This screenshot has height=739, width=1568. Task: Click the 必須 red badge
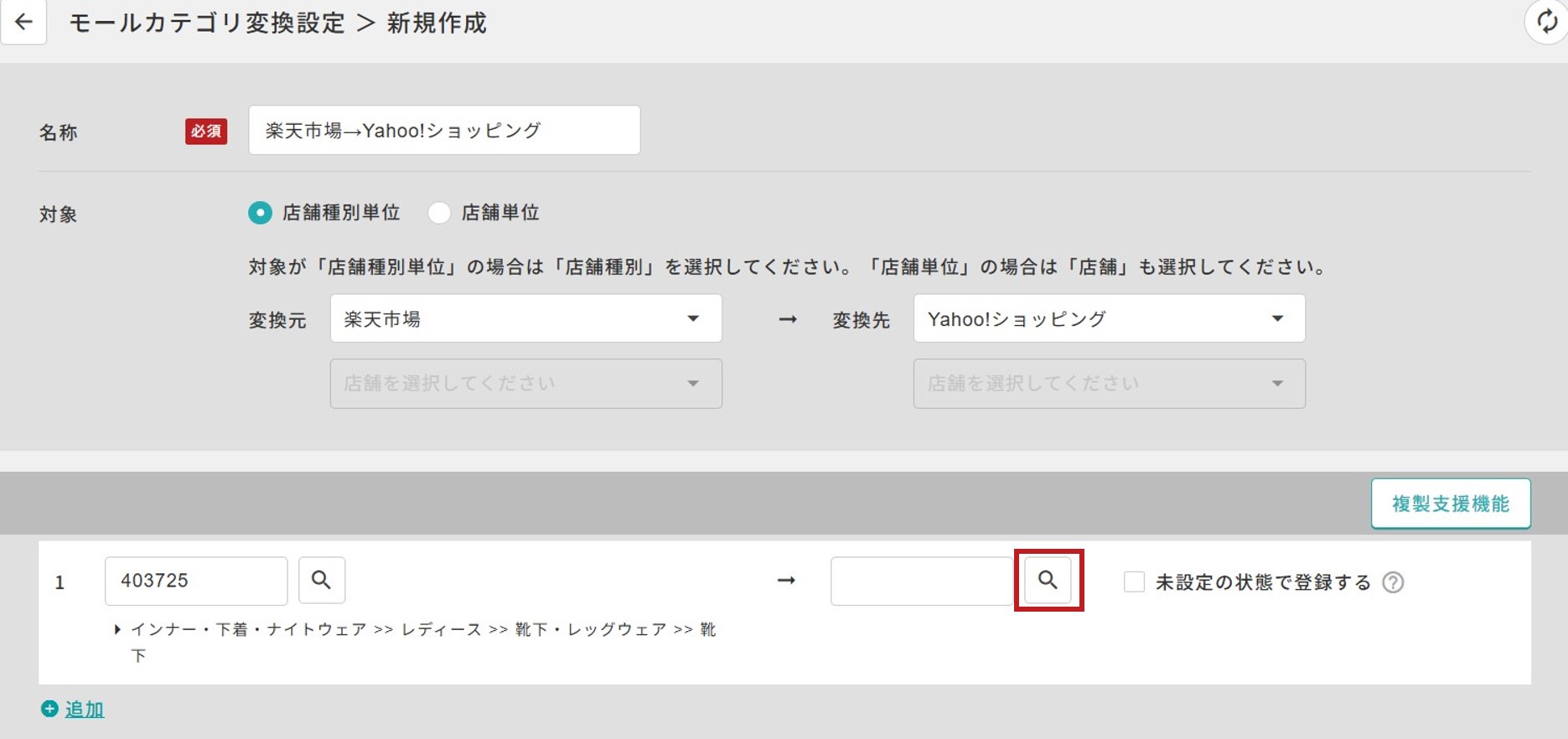206,132
